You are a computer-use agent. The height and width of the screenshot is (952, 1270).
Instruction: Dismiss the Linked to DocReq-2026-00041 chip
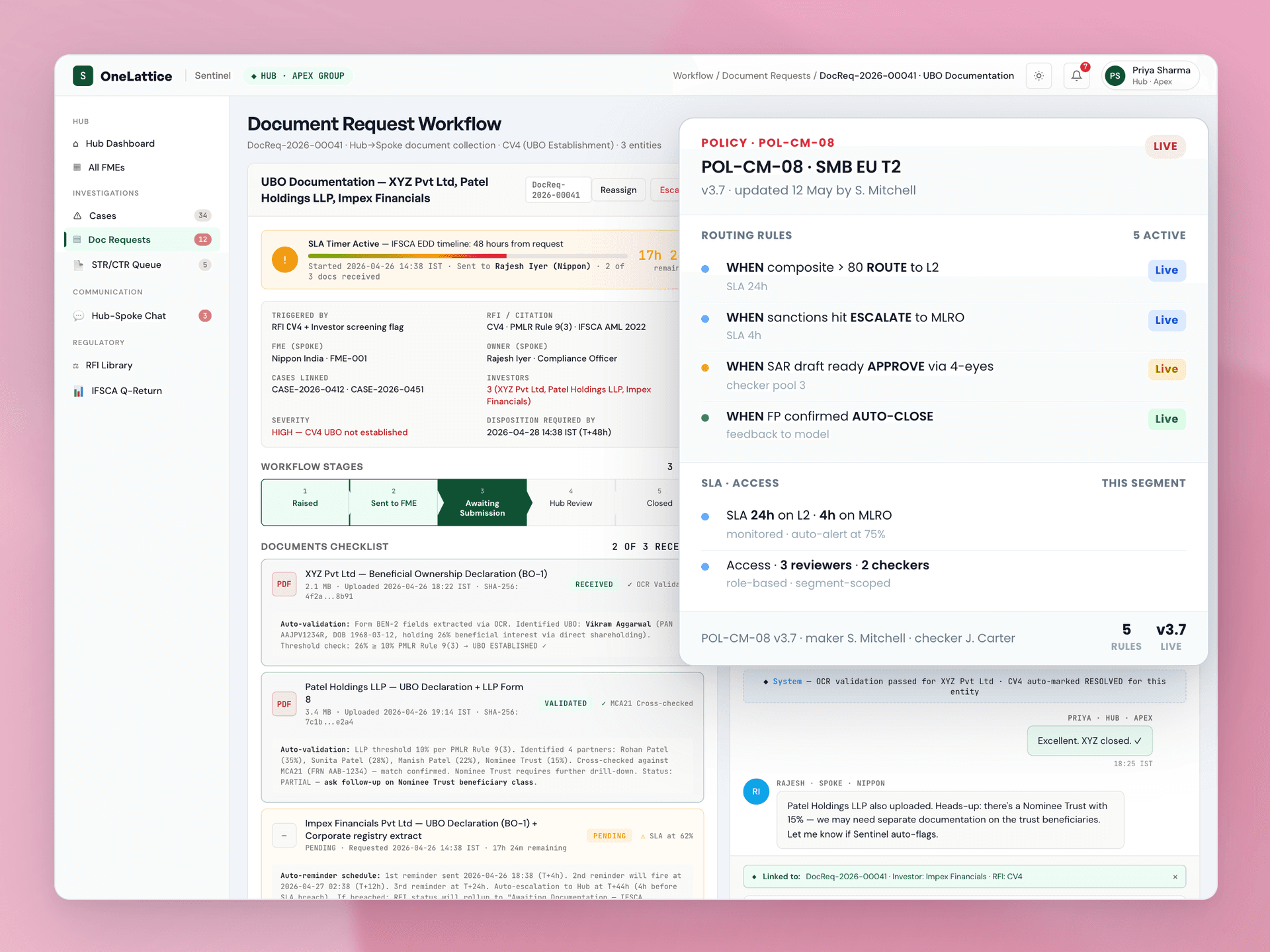tap(1175, 877)
